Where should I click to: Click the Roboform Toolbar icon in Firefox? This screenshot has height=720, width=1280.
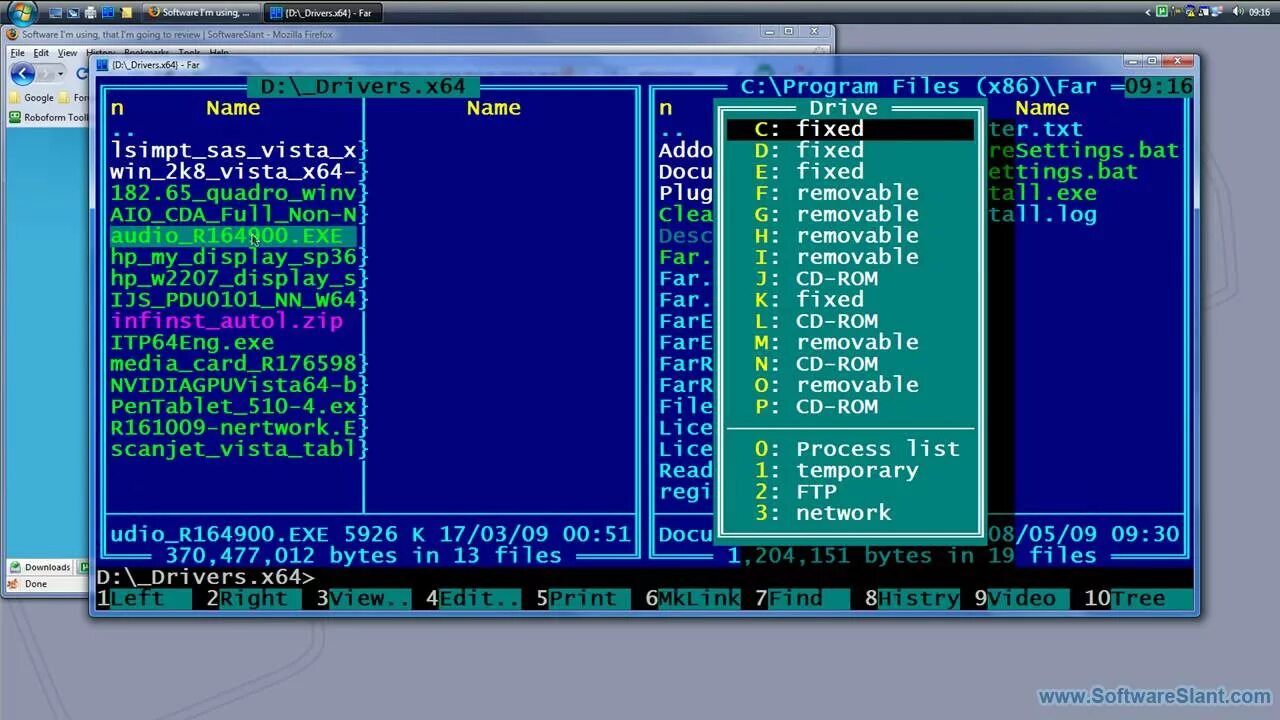15,117
